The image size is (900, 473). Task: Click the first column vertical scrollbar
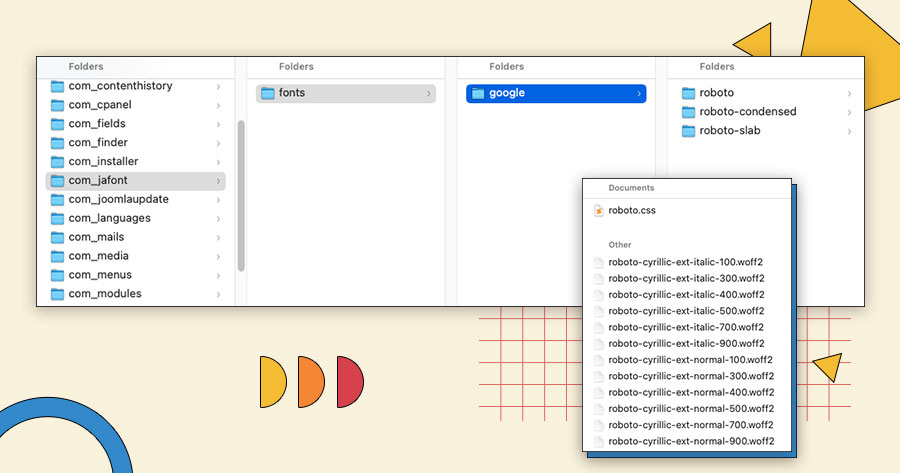pyautogui.click(x=241, y=196)
